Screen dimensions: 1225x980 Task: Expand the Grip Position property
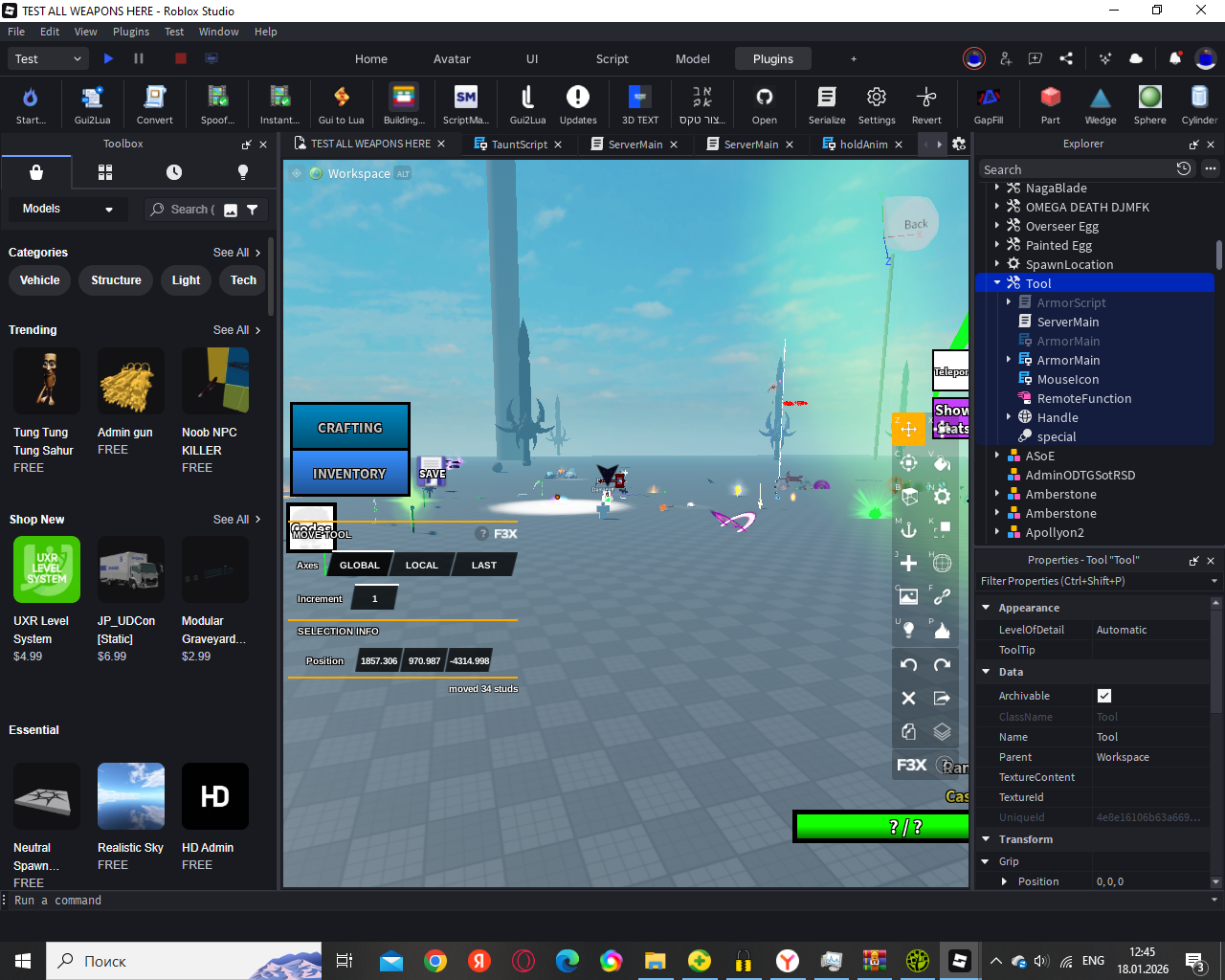point(1004,881)
